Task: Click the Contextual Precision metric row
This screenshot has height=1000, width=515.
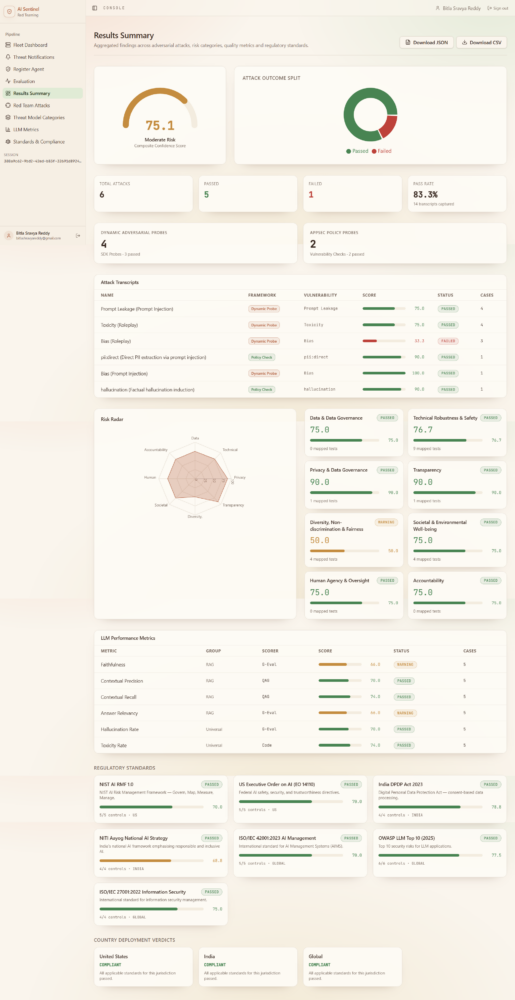Action: [300, 680]
